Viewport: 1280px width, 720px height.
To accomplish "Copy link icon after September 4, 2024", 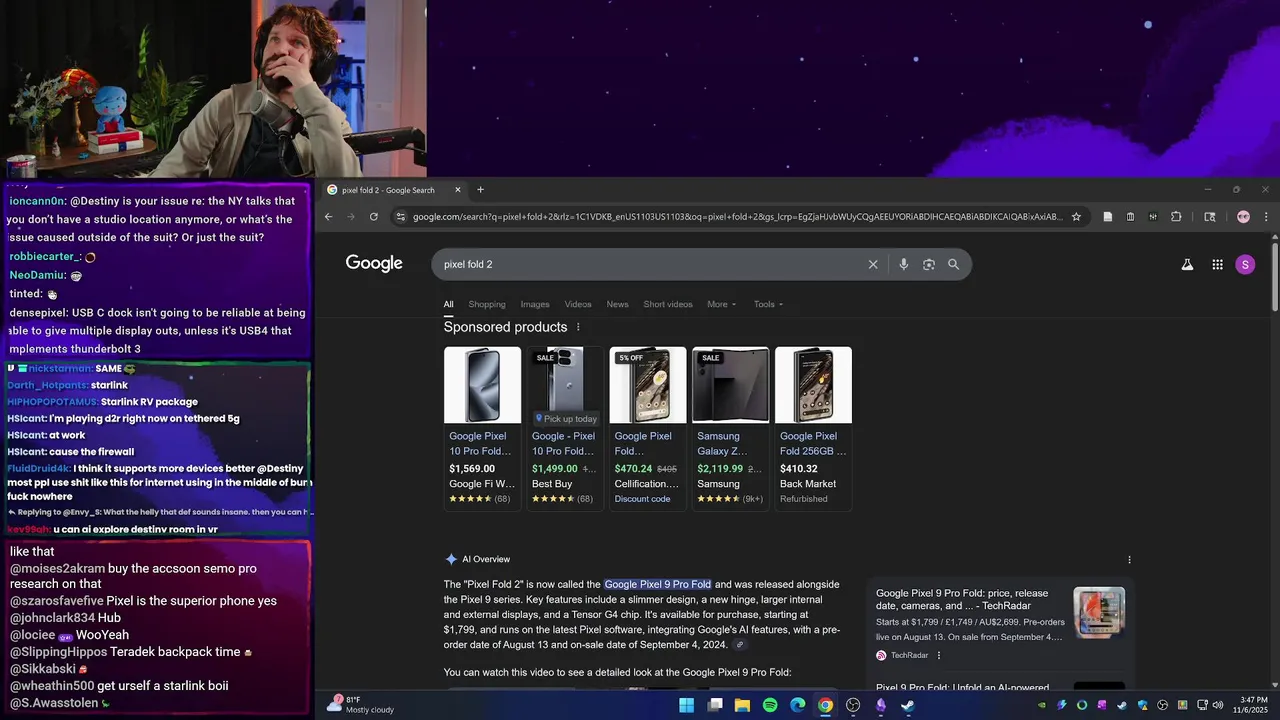I will (740, 645).
